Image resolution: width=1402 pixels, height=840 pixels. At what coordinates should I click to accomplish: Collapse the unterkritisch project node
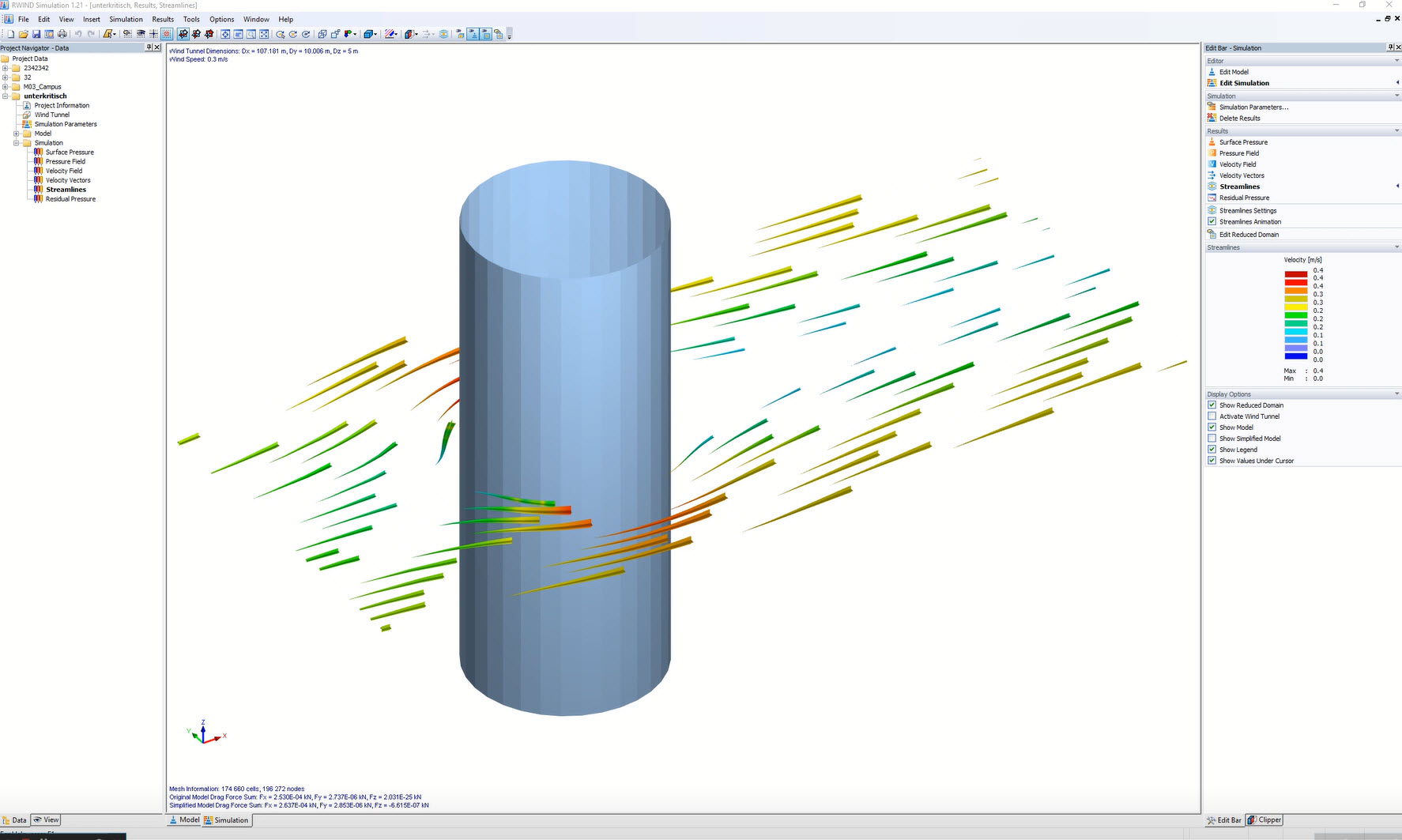coord(6,96)
